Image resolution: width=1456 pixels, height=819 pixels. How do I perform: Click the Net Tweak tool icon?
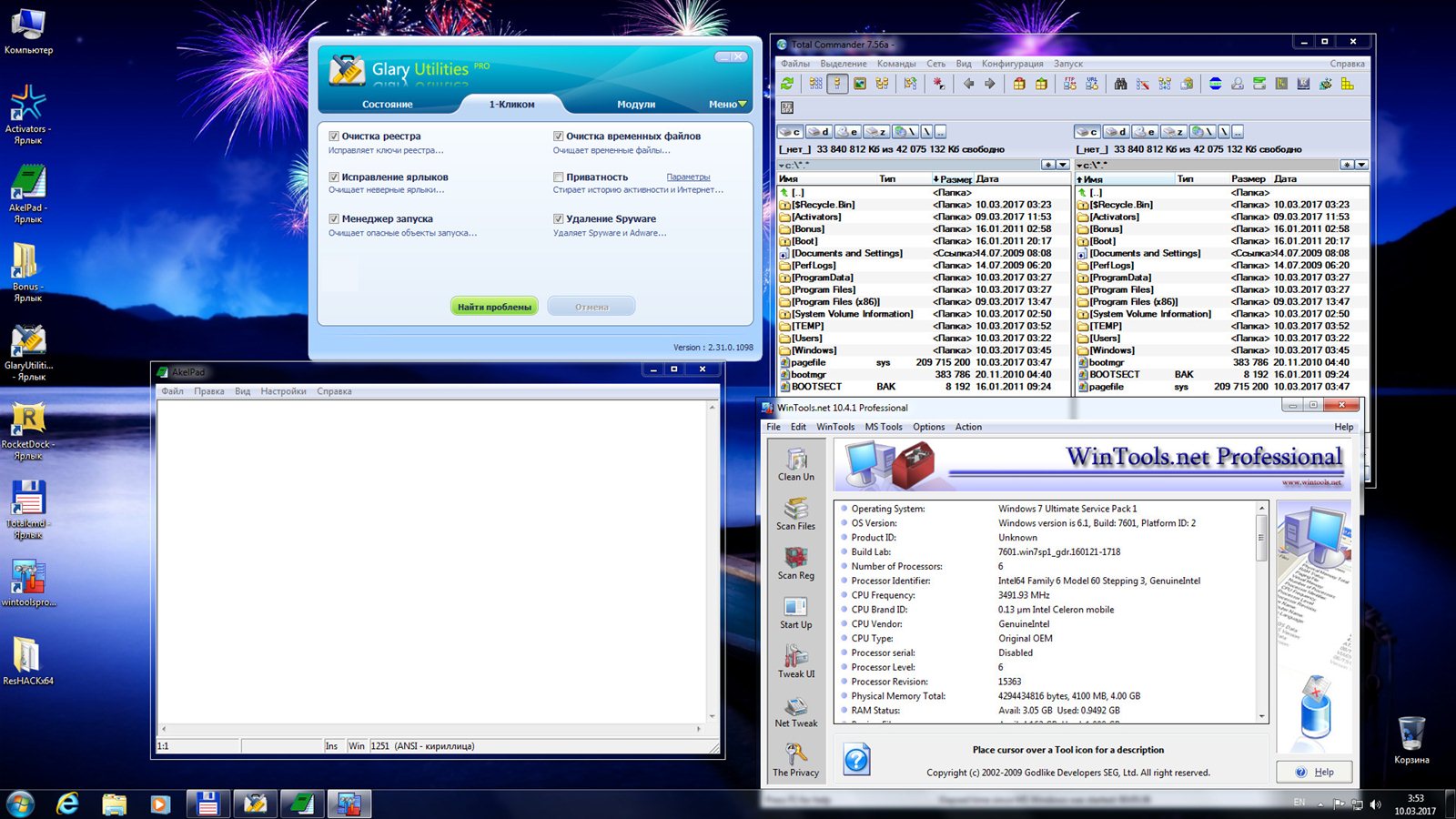click(x=795, y=711)
